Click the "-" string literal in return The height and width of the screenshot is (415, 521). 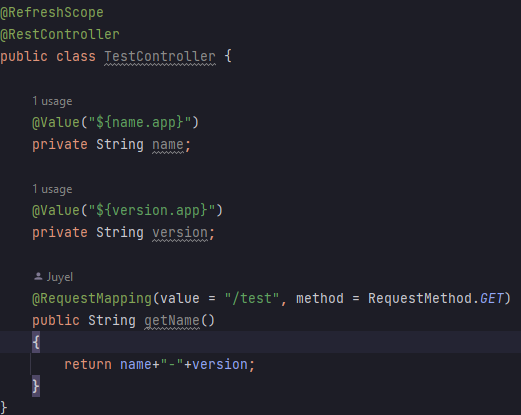click(x=172, y=364)
